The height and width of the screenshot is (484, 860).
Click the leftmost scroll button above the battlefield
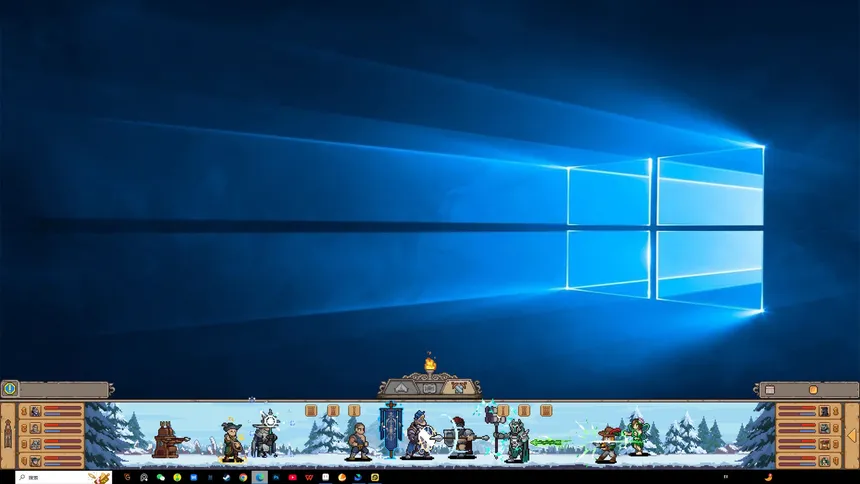(x=310, y=410)
